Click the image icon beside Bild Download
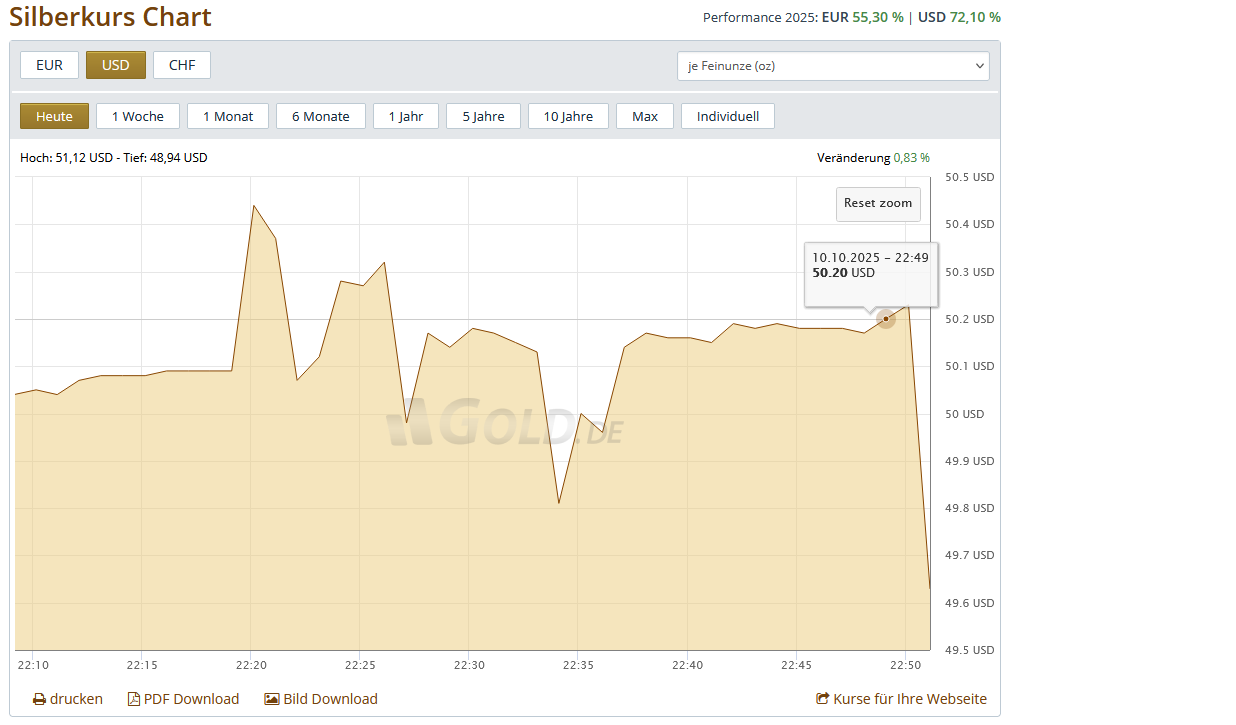Viewport: 1236px width, 725px height. pos(272,700)
